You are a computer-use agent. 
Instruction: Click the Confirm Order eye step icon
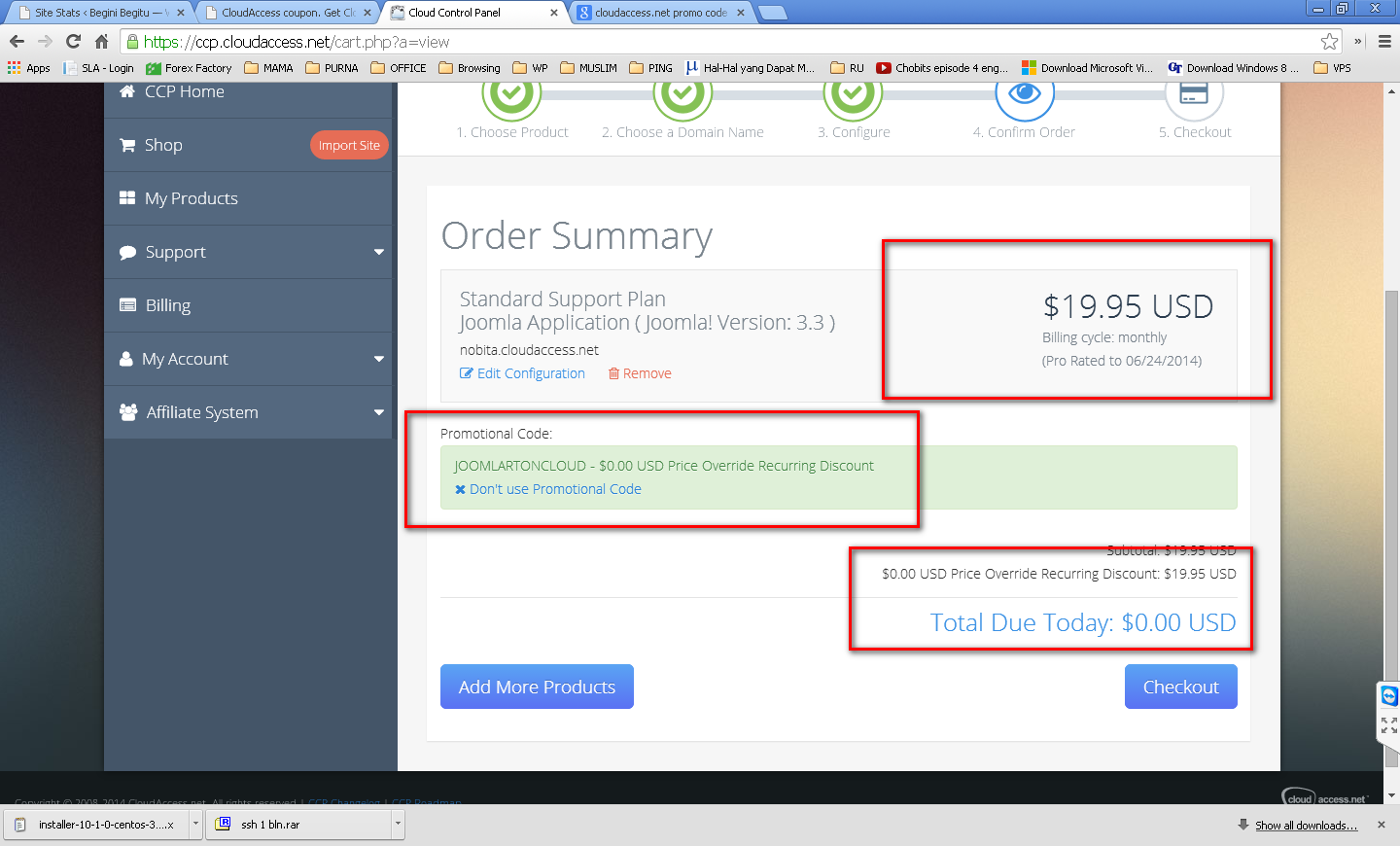pos(1024,94)
